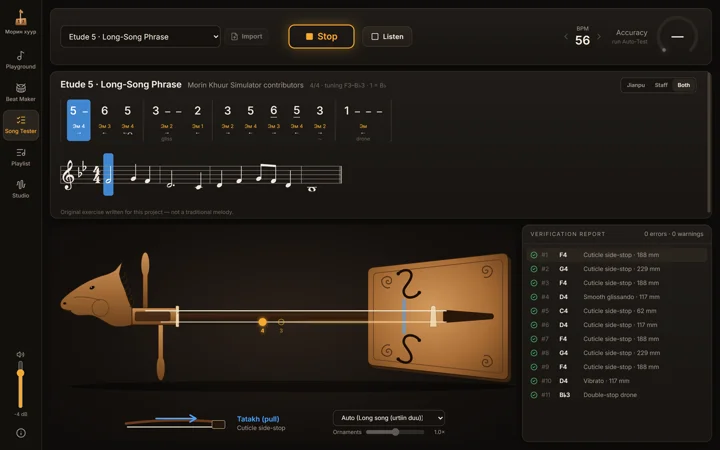Select verification row #9 F4

(617, 367)
